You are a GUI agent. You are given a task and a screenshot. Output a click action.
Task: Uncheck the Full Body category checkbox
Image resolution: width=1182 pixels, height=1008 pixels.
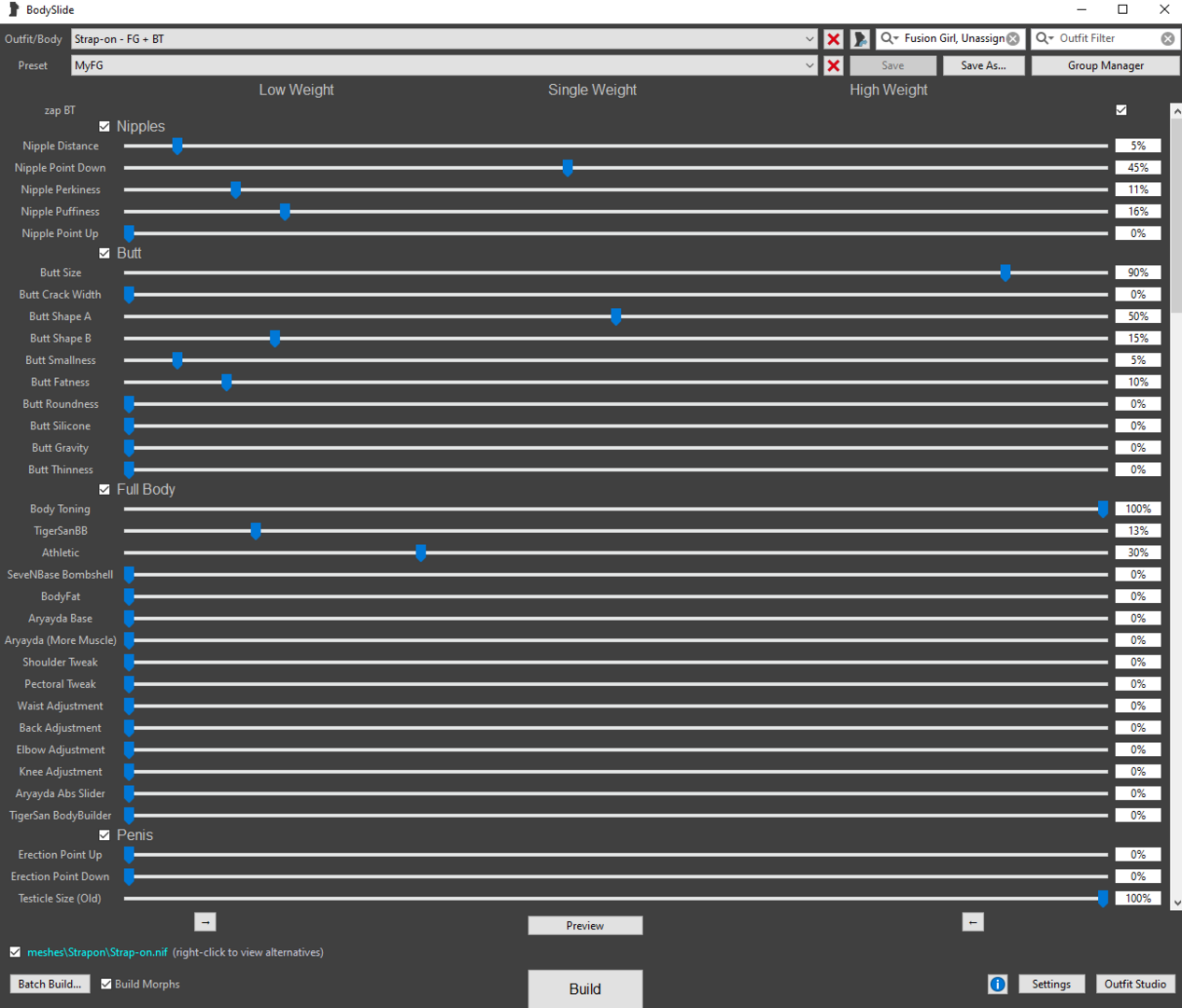105,489
